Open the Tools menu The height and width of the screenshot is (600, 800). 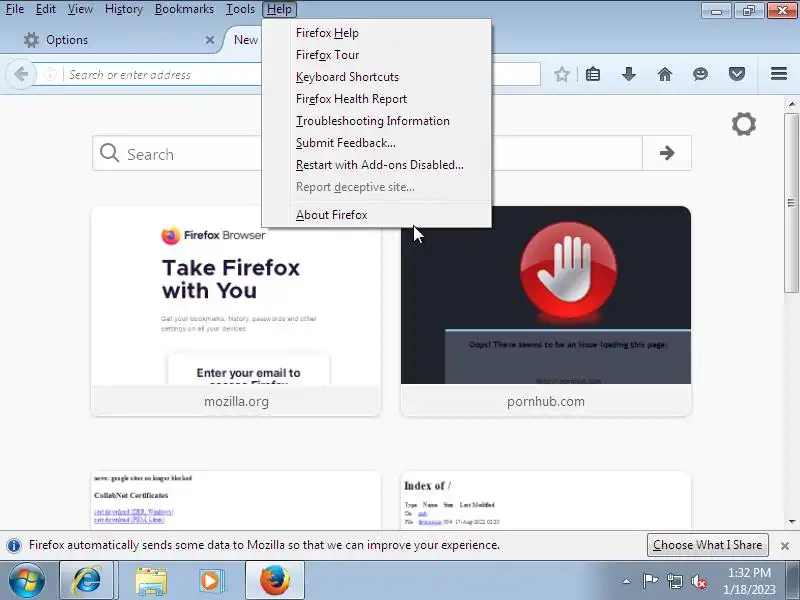(x=240, y=9)
